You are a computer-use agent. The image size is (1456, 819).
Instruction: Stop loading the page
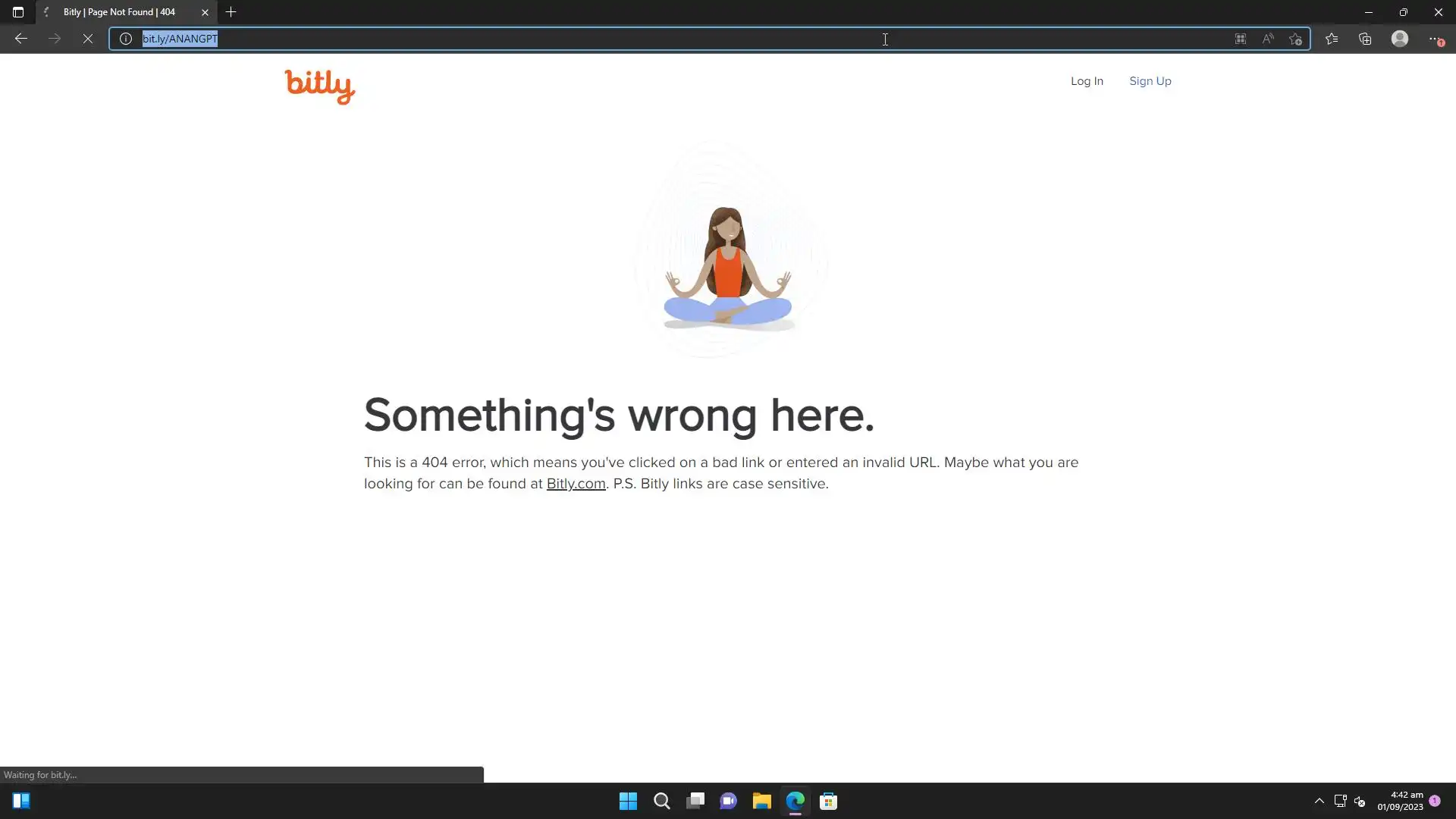(x=88, y=39)
